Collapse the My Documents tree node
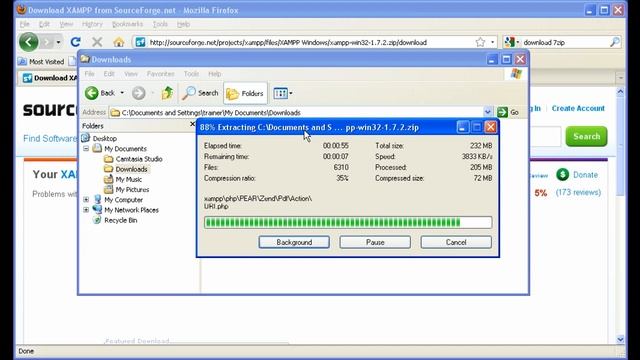 86,149
